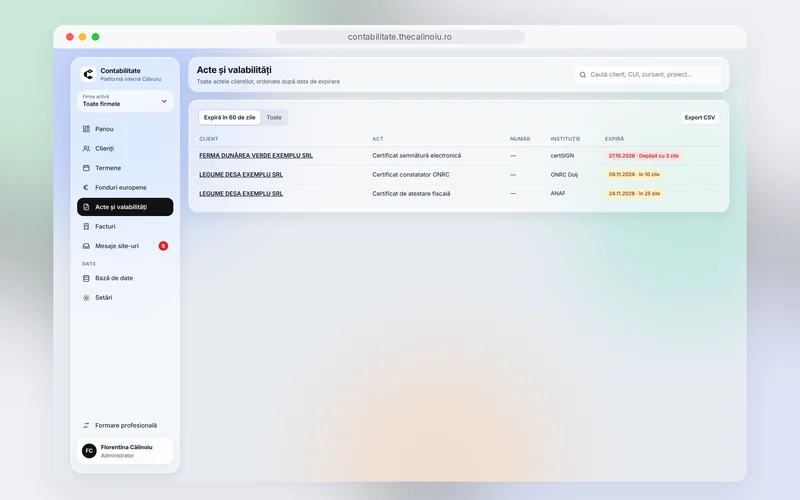
Task: Click the Panou dashboard icon
Action: pyautogui.click(x=86, y=129)
